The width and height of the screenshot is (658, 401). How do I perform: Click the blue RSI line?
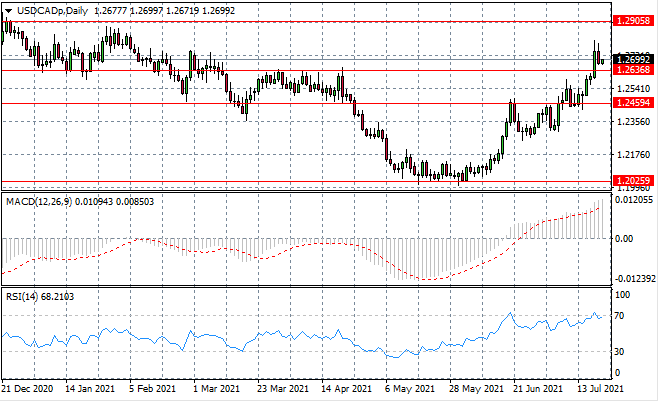pos(300,335)
